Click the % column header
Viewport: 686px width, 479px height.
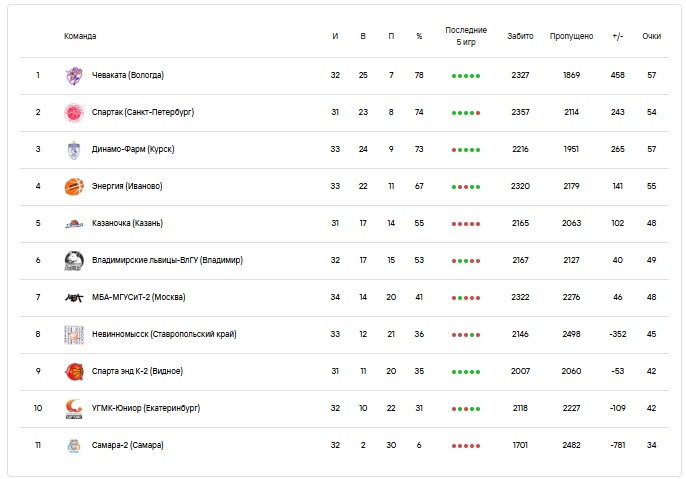(x=419, y=36)
